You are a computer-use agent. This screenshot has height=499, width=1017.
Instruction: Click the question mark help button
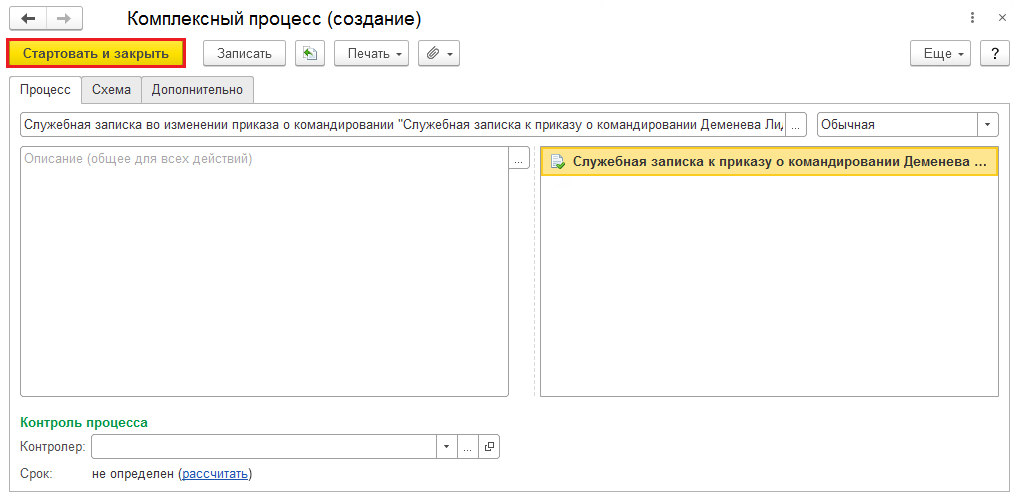[x=995, y=53]
